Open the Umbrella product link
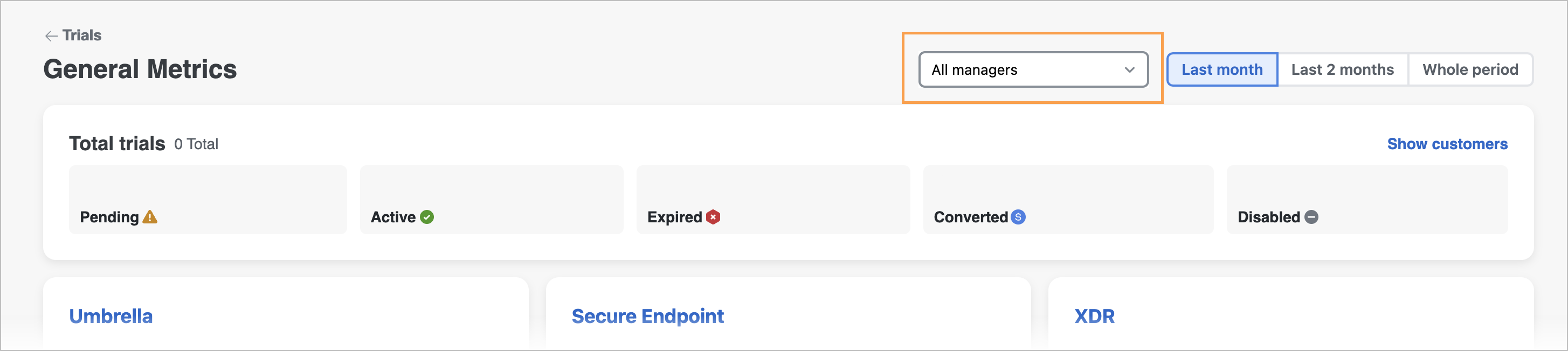Screen dimensions: 1568x351 (111, 317)
